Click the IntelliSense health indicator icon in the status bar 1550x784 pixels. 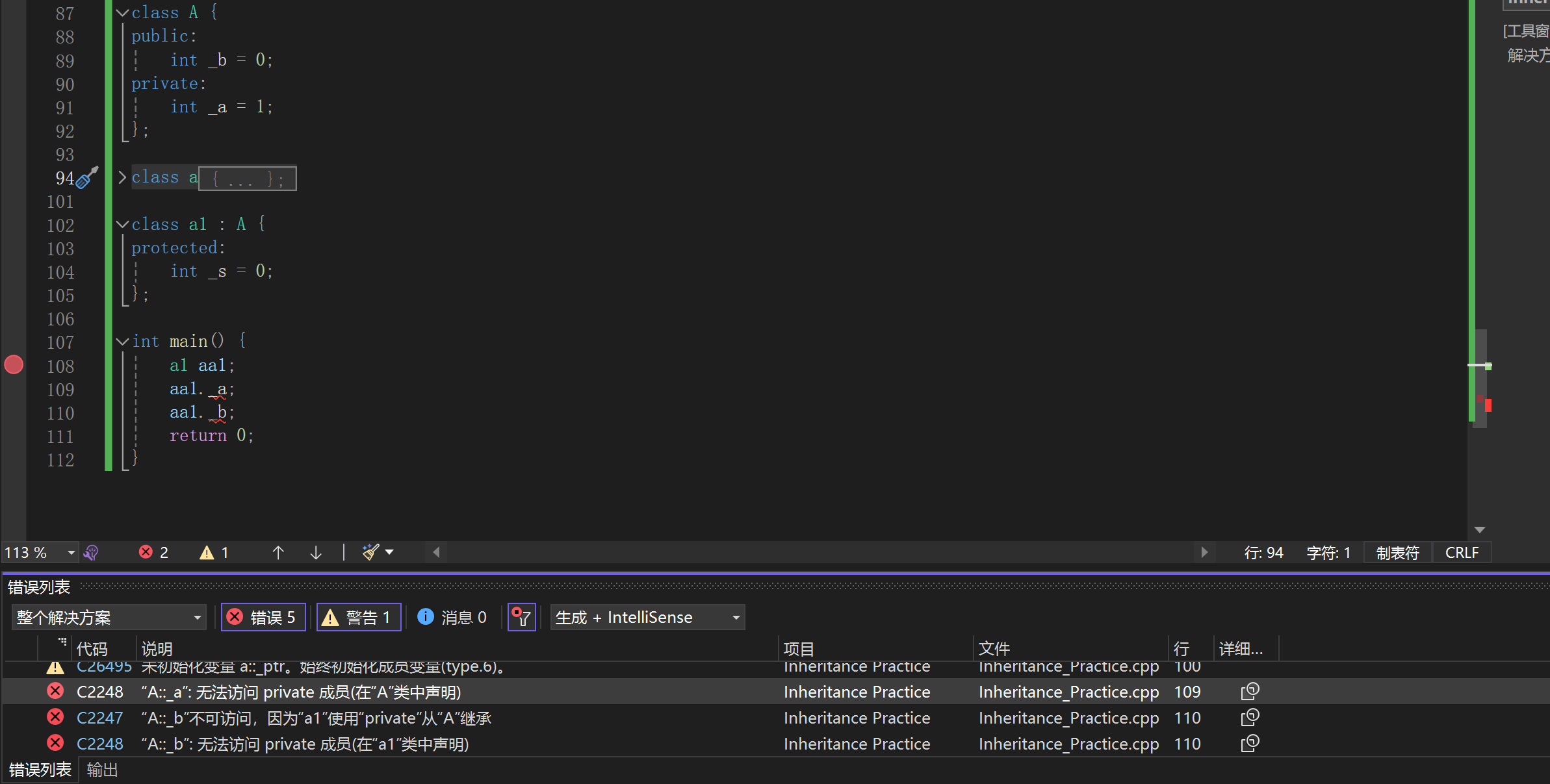92,553
